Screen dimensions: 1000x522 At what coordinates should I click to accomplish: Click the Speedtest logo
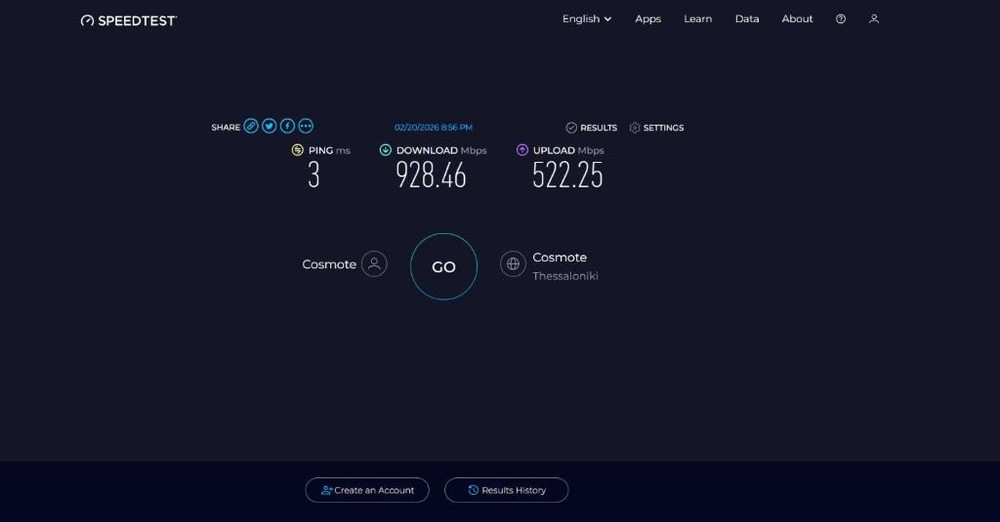[129, 20]
